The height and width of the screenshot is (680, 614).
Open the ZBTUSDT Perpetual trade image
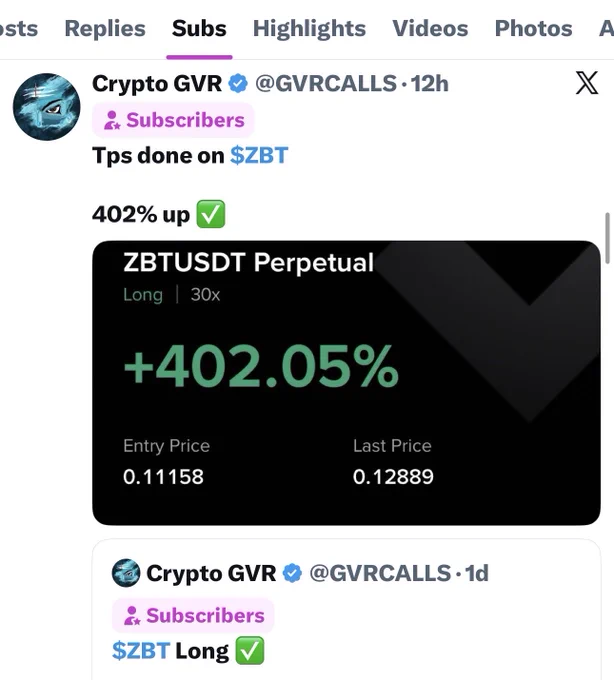pyautogui.click(x=346, y=382)
